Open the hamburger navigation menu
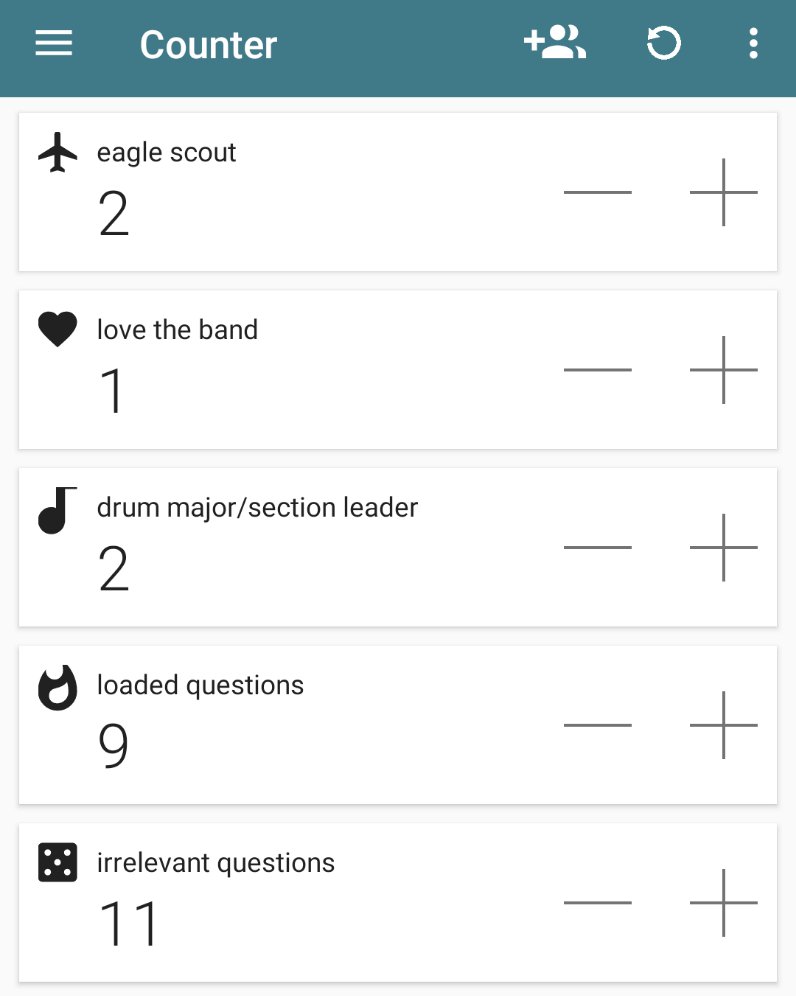This screenshot has width=796, height=996. (x=53, y=44)
